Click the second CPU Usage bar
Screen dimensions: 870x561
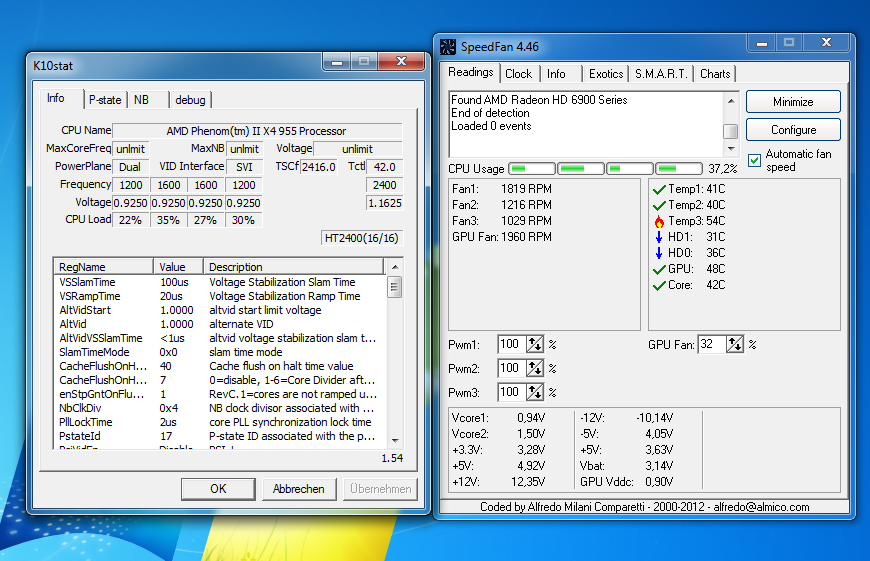point(580,168)
